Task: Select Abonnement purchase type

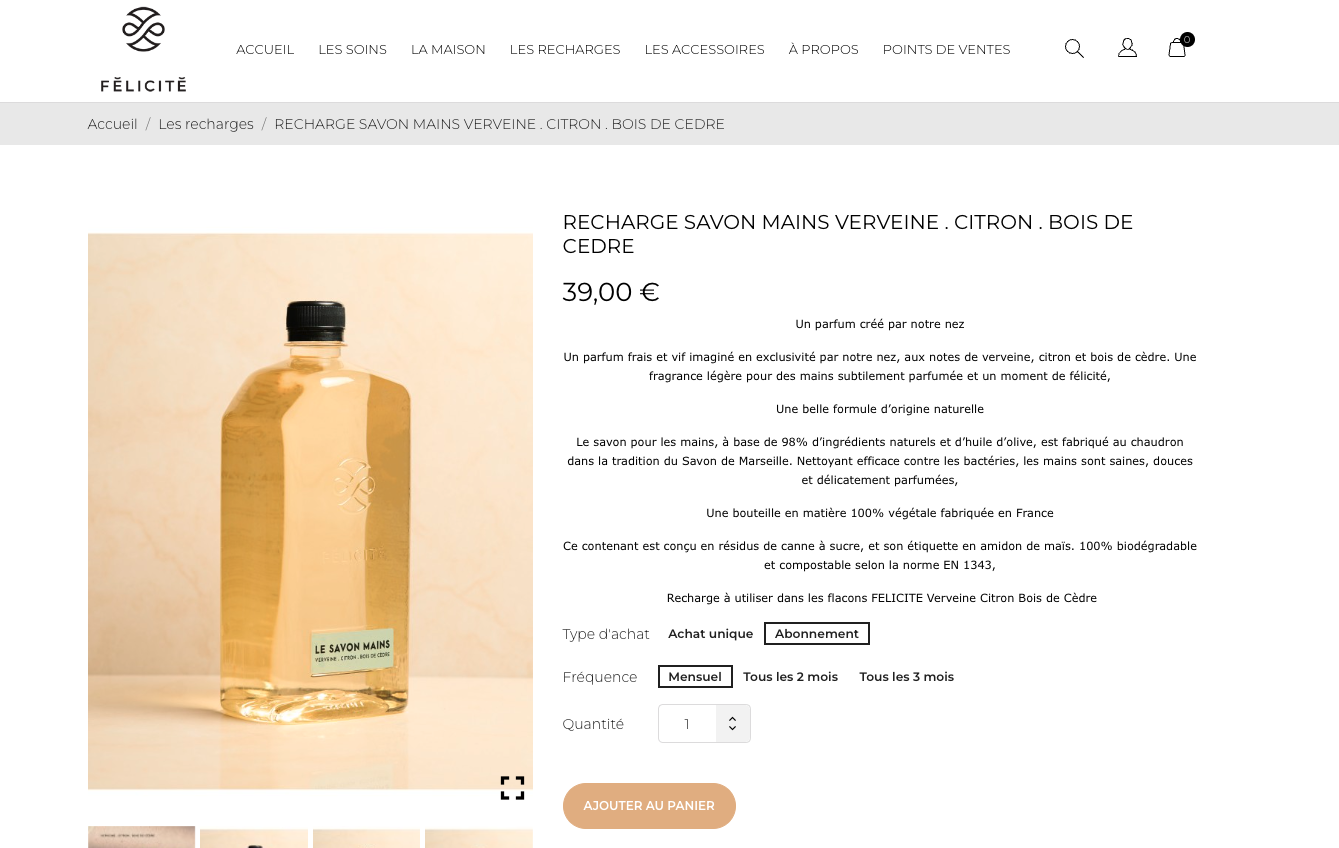Action: [x=817, y=634]
